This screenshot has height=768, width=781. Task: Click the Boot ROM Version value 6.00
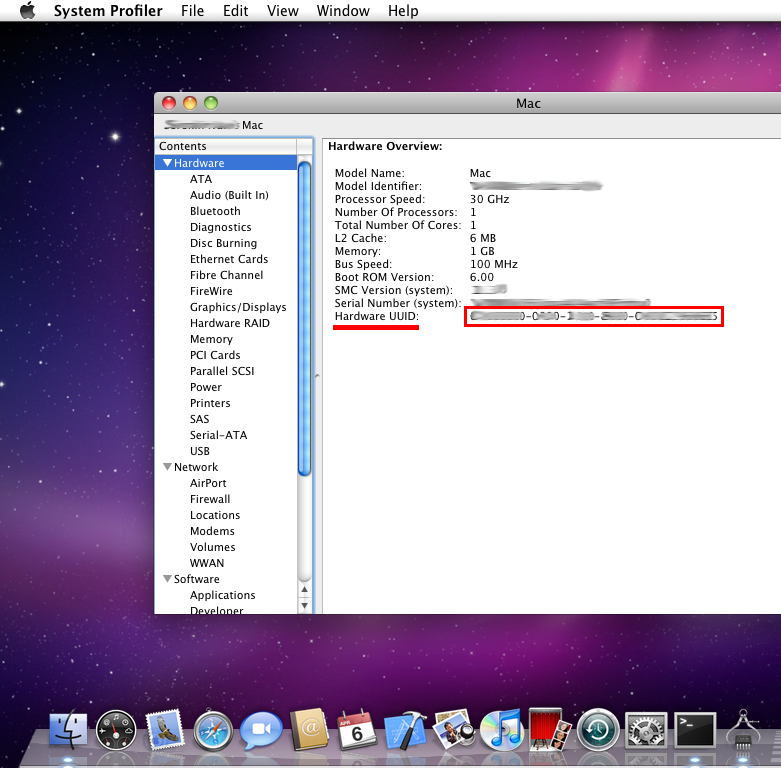(482, 277)
